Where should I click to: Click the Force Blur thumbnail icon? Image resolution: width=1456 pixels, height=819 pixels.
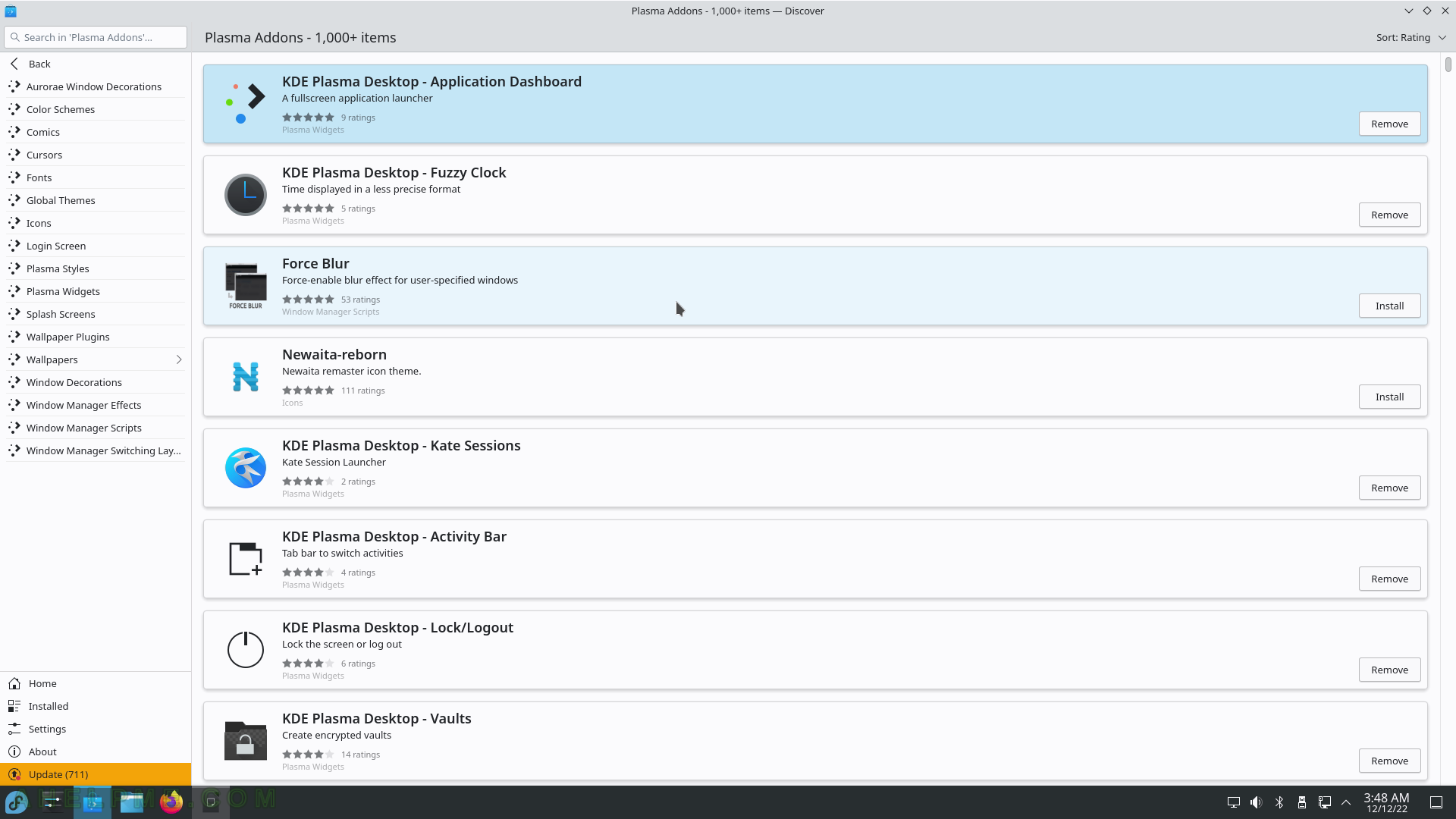[x=246, y=286]
